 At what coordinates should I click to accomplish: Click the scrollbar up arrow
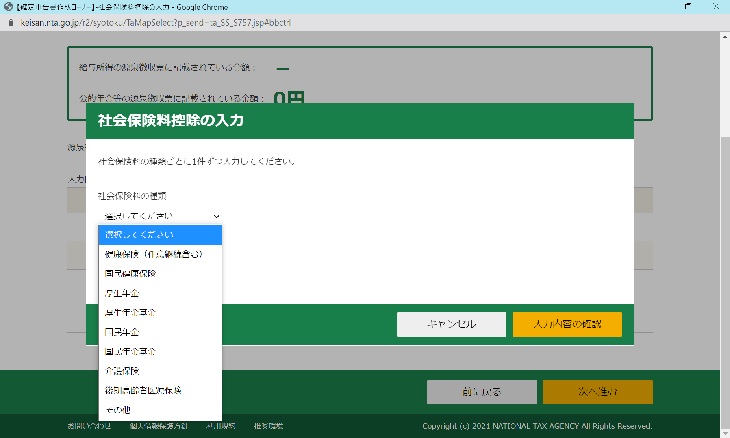(x=725, y=36)
